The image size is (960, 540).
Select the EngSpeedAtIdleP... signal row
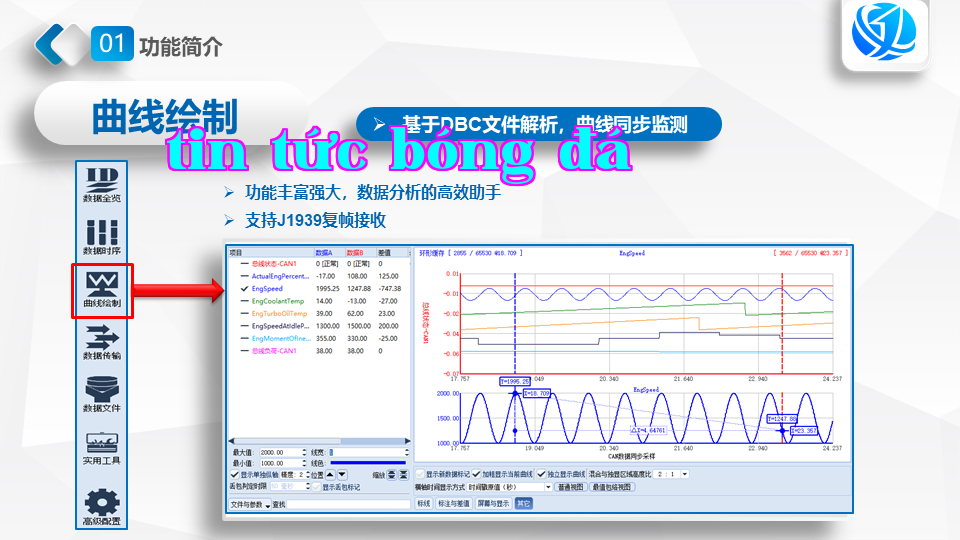point(318,326)
